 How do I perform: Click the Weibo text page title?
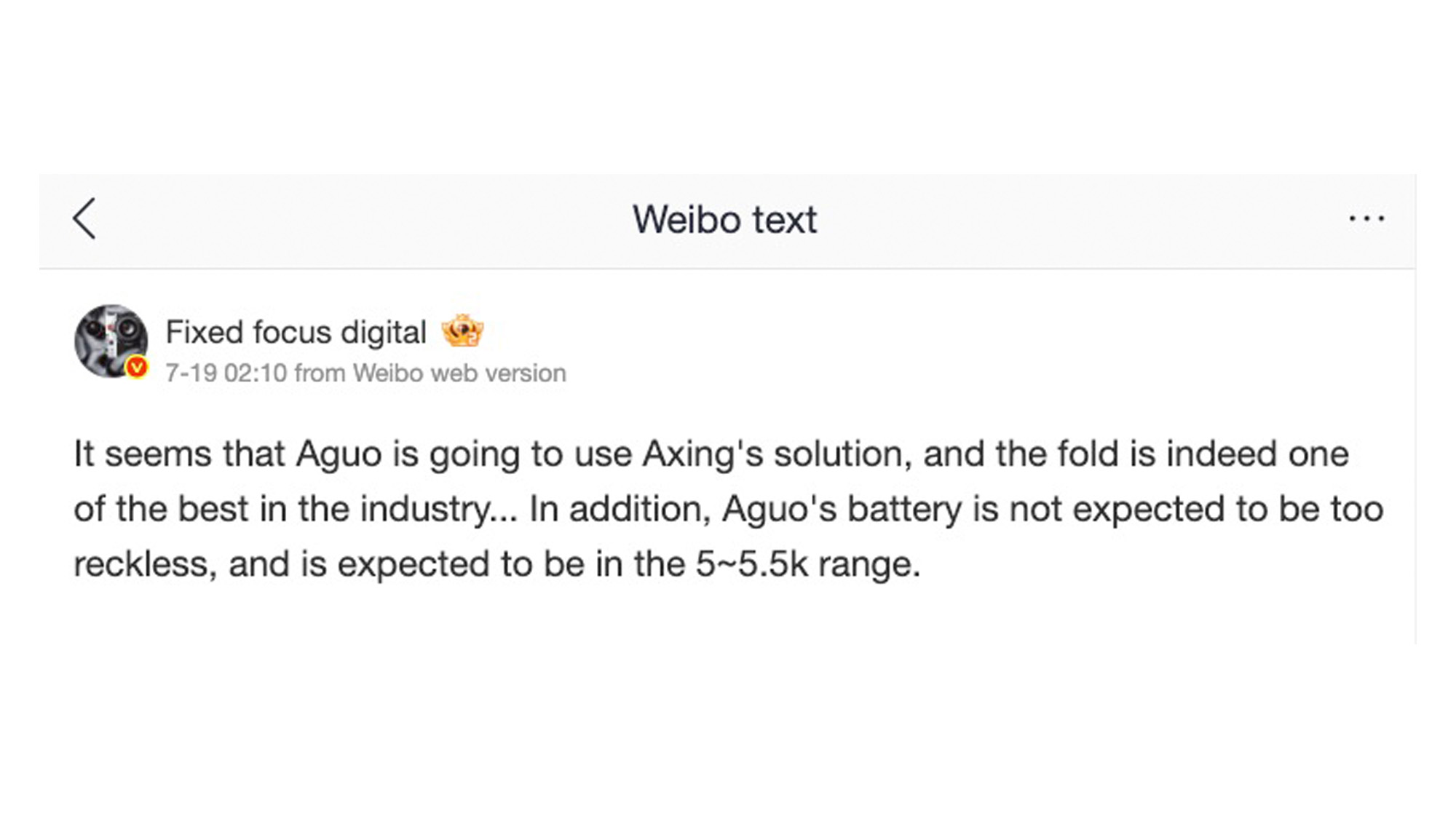pos(724,220)
